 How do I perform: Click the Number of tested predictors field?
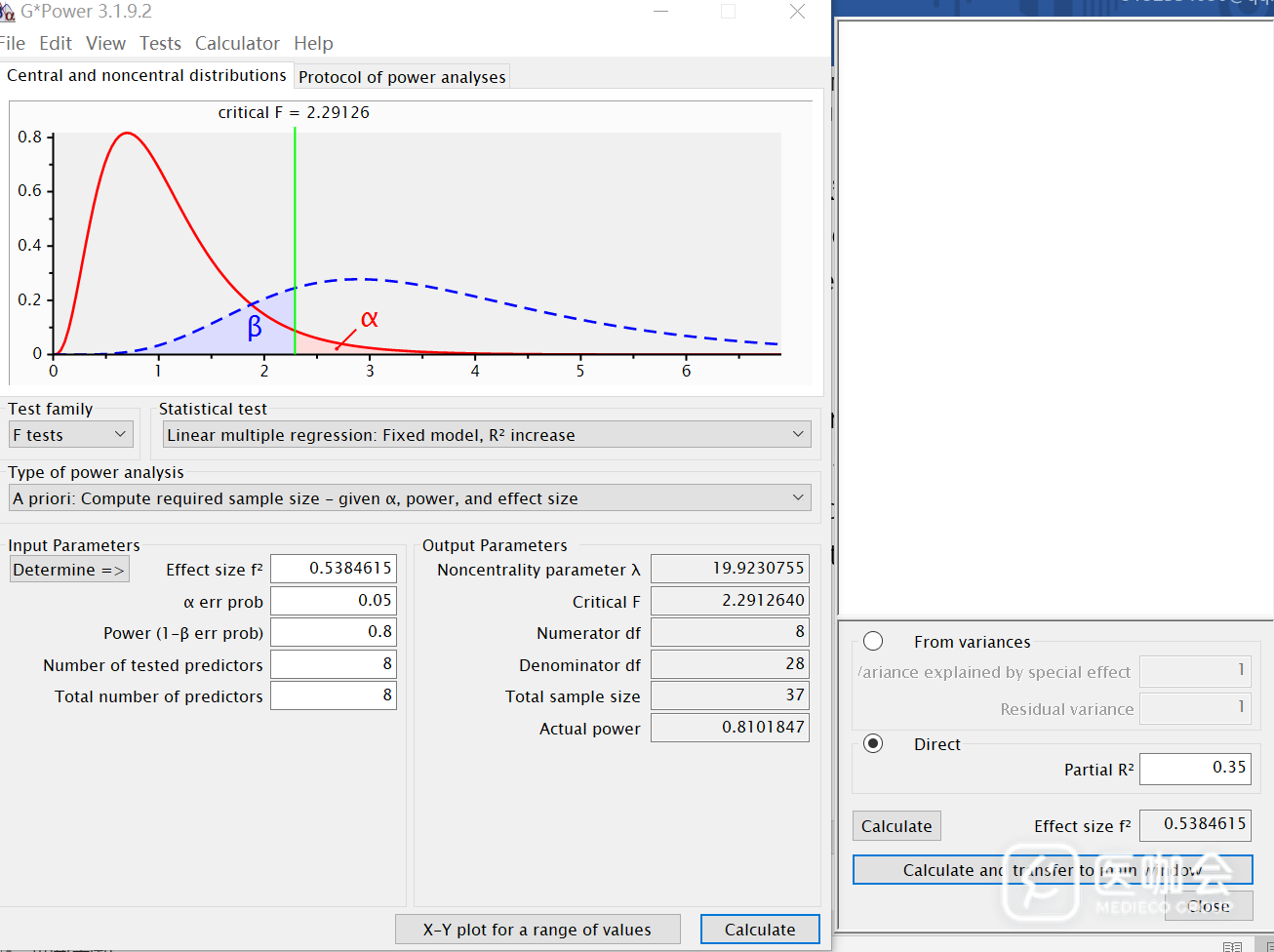333,664
